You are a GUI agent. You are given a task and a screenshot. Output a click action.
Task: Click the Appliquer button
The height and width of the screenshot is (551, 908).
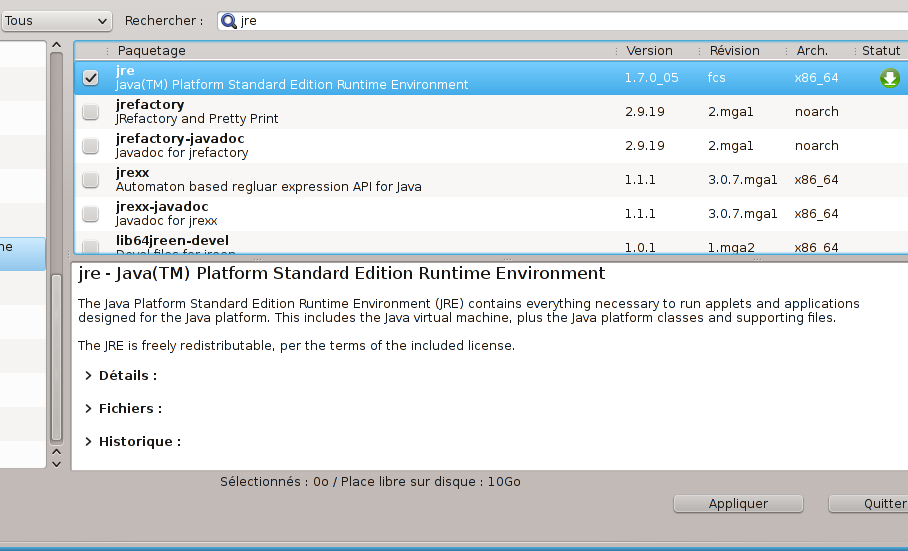click(738, 504)
